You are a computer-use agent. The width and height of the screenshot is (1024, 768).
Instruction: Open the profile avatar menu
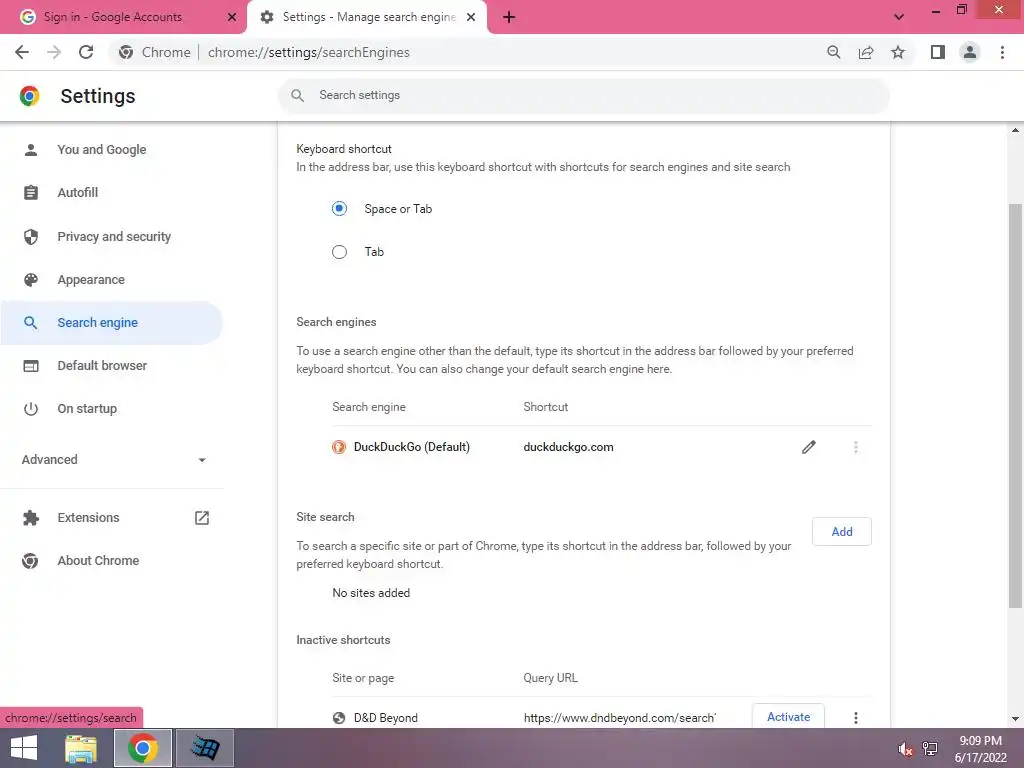pyautogui.click(x=970, y=52)
